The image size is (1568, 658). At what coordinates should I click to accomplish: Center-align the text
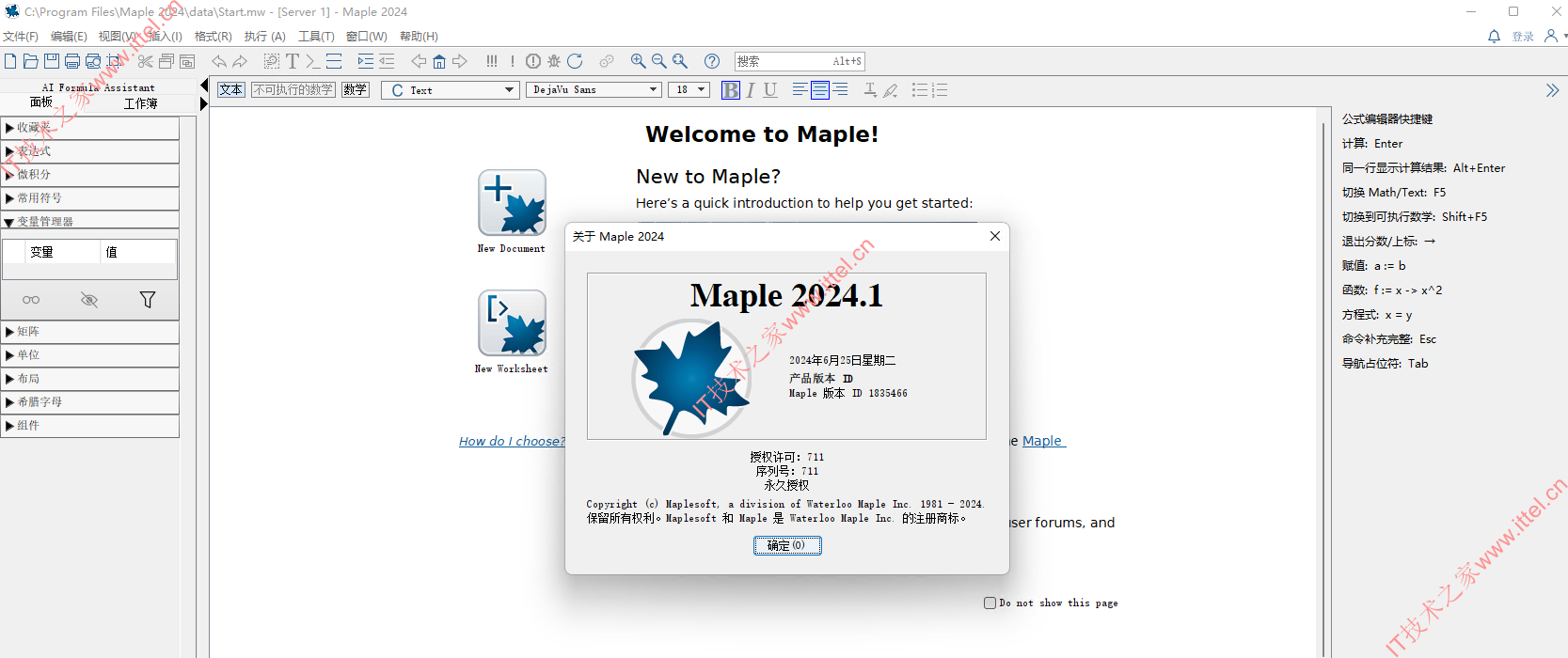click(820, 90)
